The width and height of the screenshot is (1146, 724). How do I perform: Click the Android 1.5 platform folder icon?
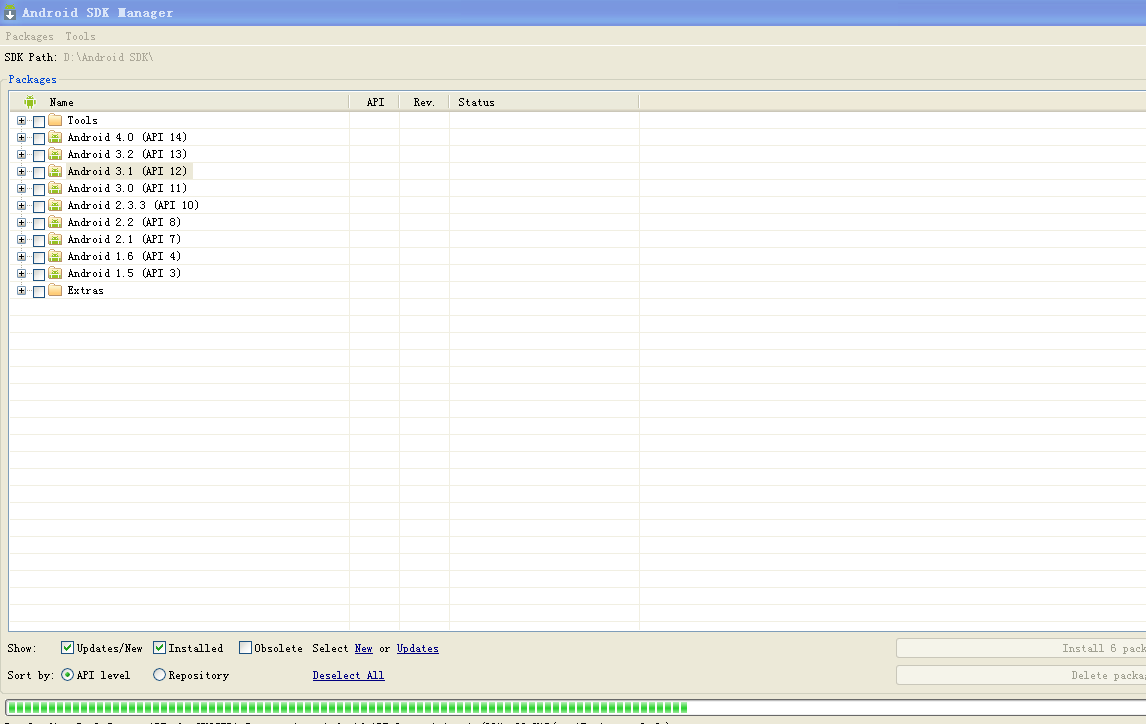55,273
